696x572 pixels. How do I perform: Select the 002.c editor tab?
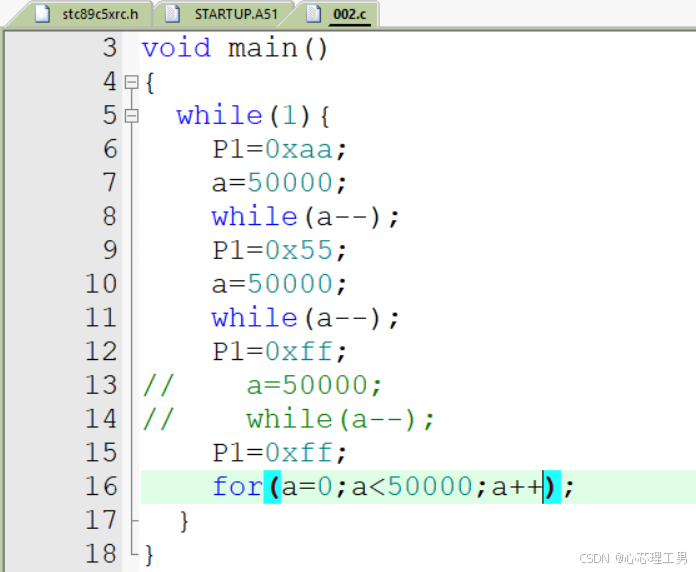pyautogui.click(x=342, y=14)
